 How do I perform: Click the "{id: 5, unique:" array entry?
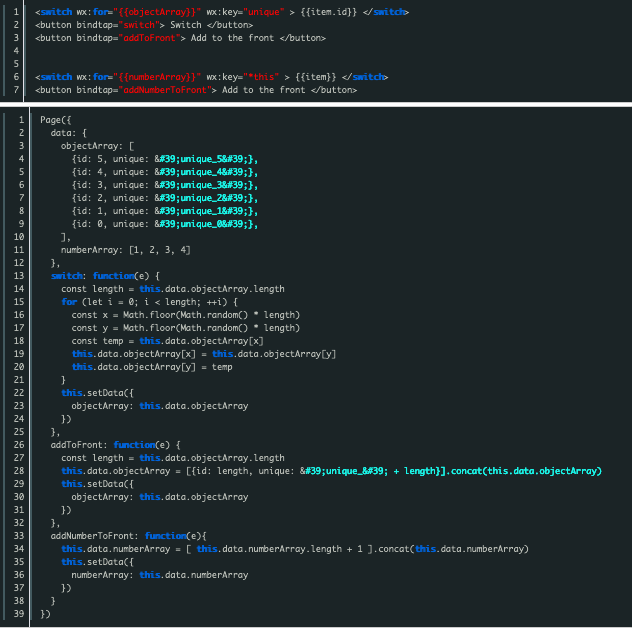coord(110,158)
